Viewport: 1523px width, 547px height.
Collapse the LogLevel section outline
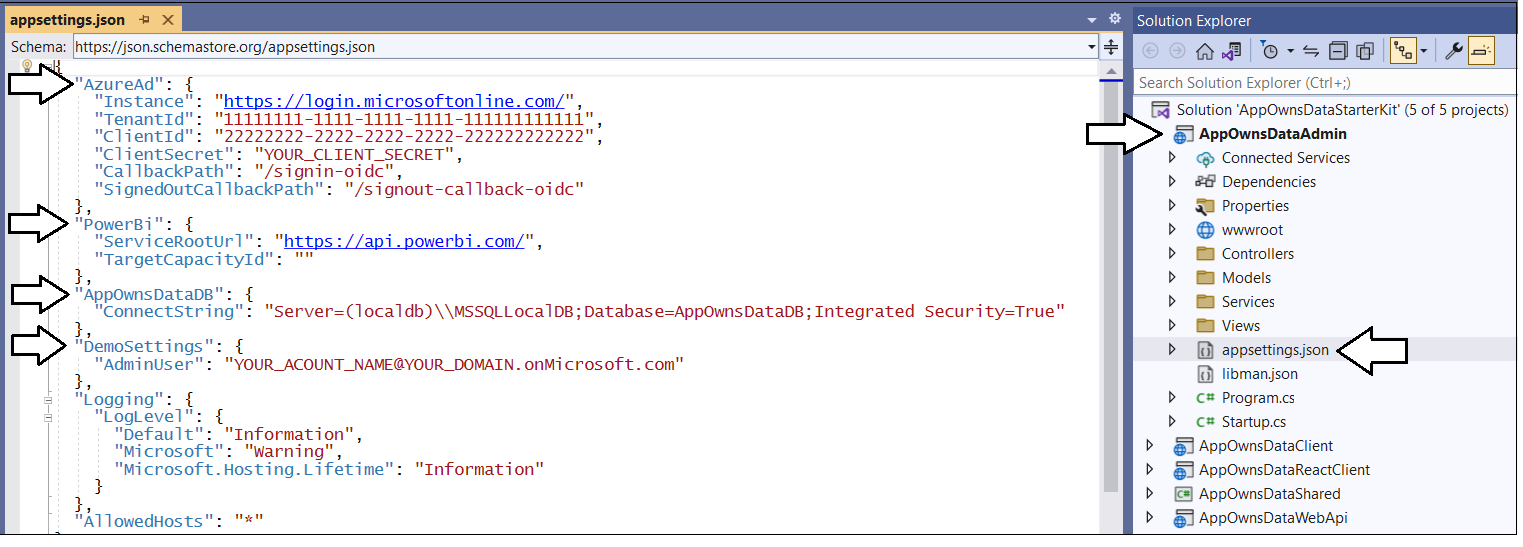[48, 417]
